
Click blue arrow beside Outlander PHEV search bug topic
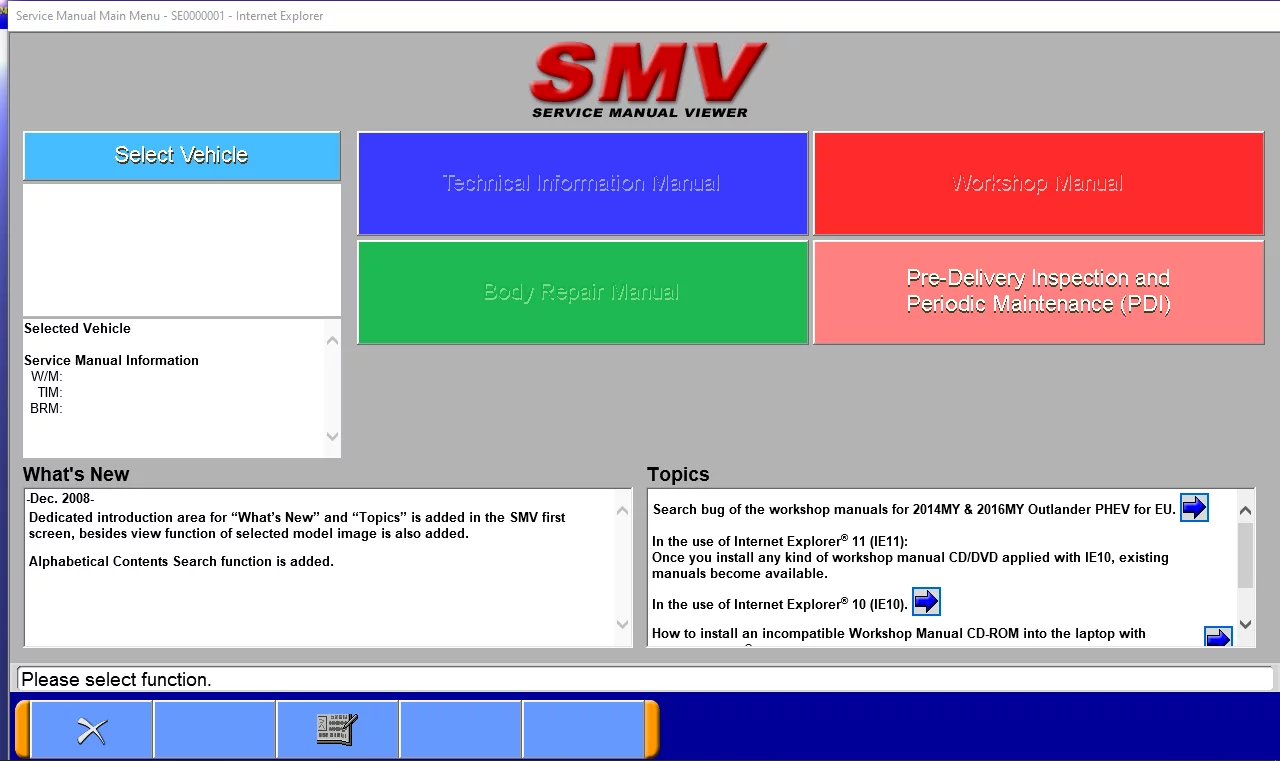coord(1194,508)
